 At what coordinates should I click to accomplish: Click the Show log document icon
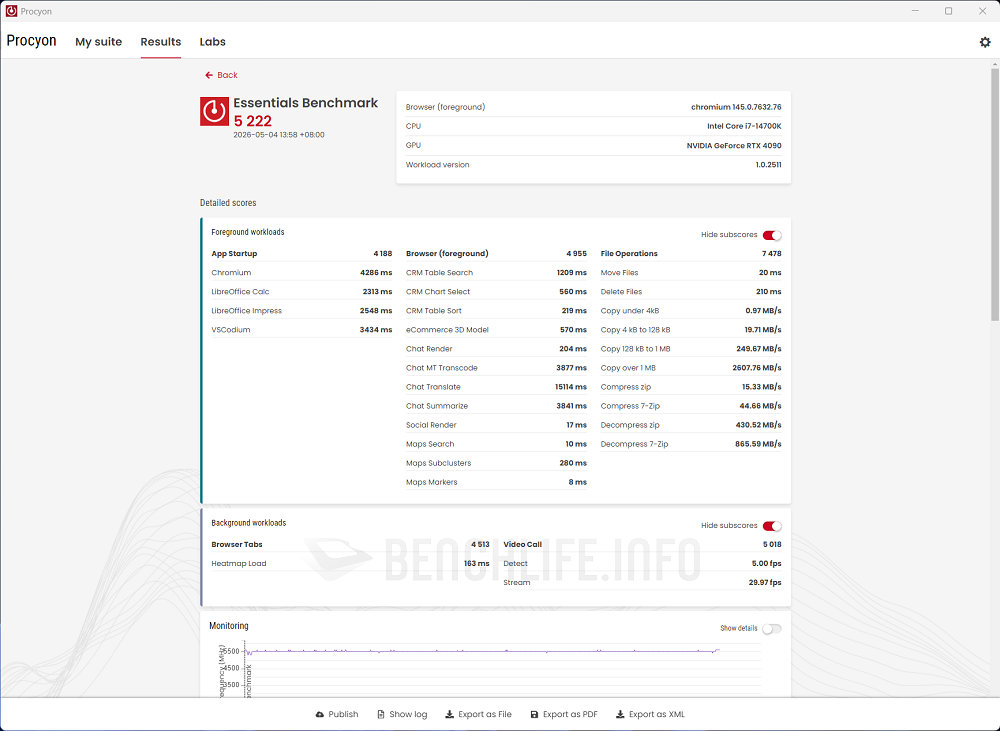[x=381, y=714]
